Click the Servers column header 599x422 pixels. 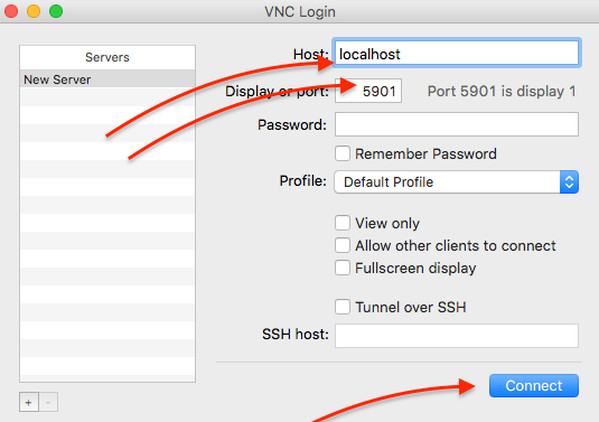coord(107,57)
